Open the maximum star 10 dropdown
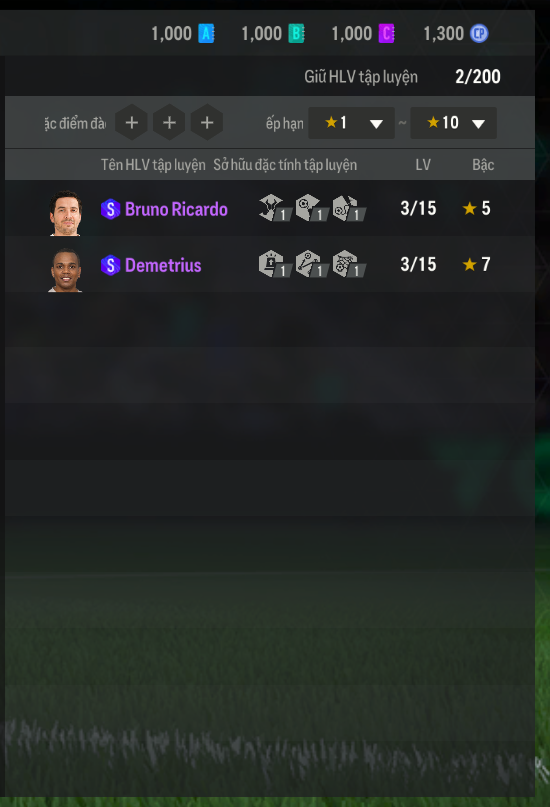Screen dimensions: 550x807 click(x=453, y=123)
